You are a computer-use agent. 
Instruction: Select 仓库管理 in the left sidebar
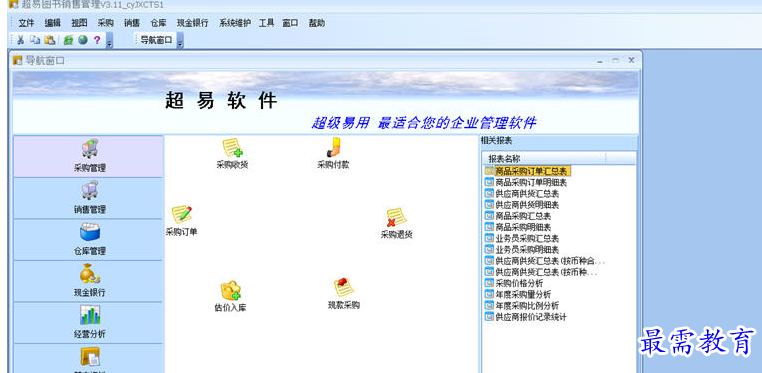(x=88, y=240)
